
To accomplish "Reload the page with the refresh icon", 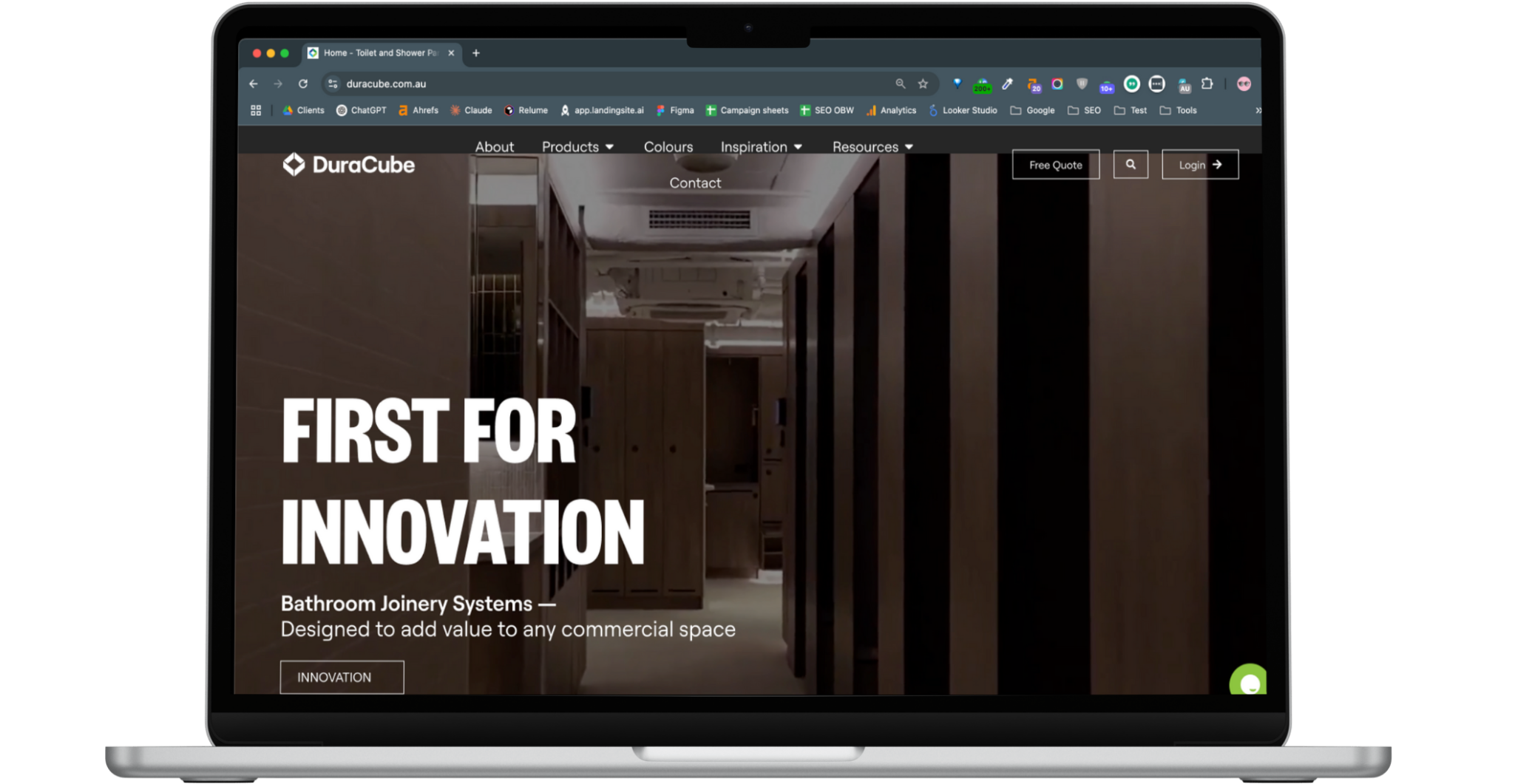I will click(303, 84).
